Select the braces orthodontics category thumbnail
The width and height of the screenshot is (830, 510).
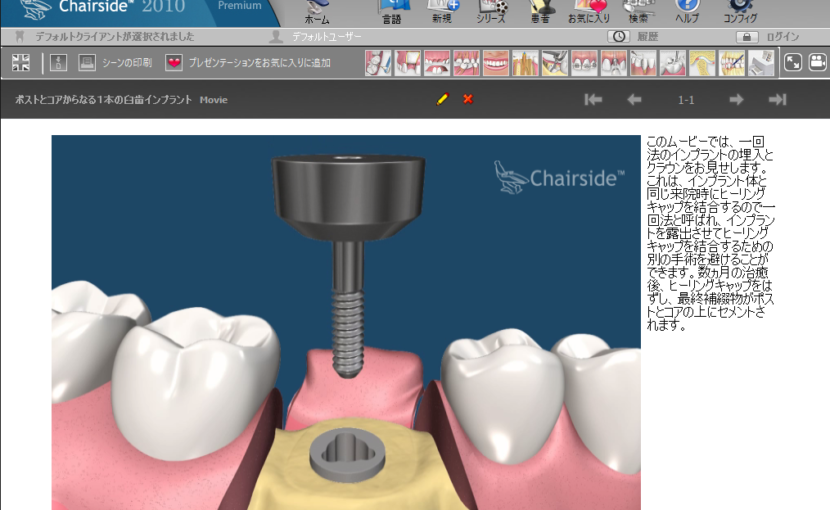[584, 63]
